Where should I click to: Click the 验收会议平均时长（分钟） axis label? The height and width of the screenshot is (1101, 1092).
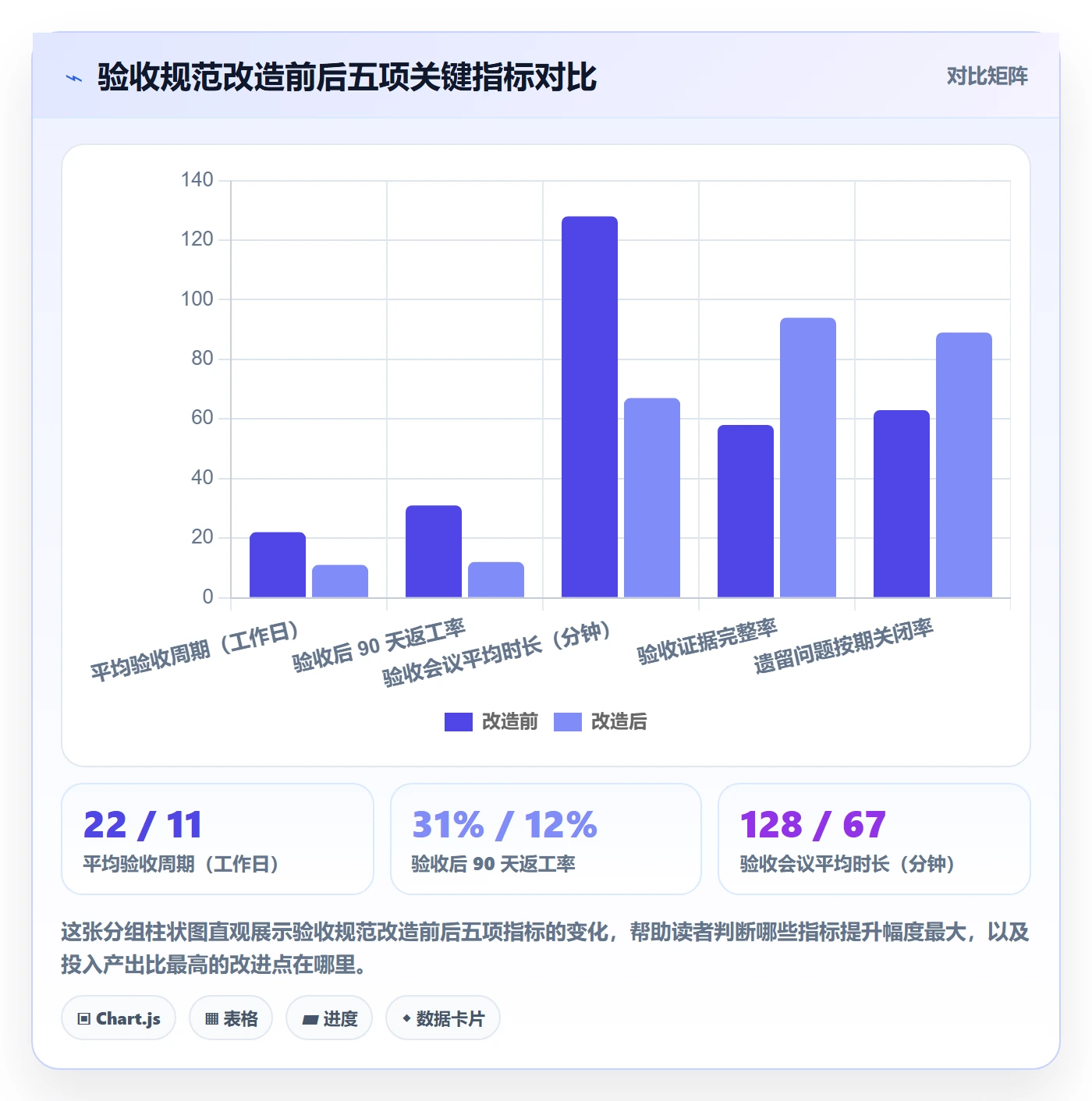497,654
